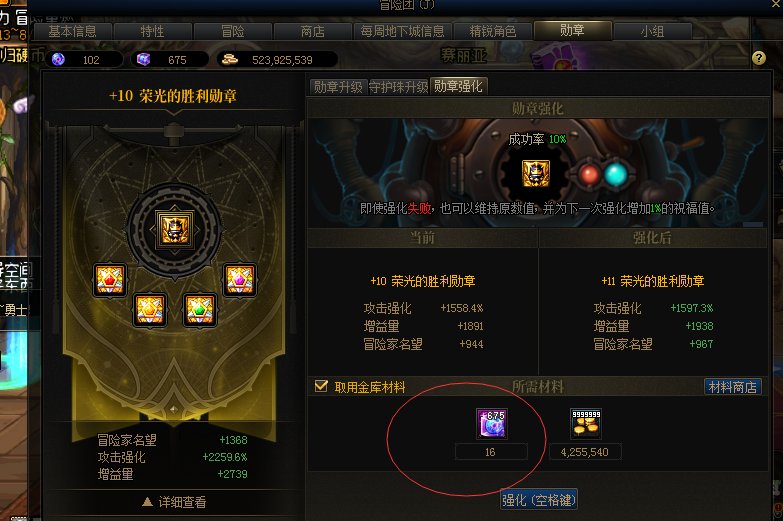Click the gold coins cost icon
This screenshot has height=521, width=783.
[586, 424]
